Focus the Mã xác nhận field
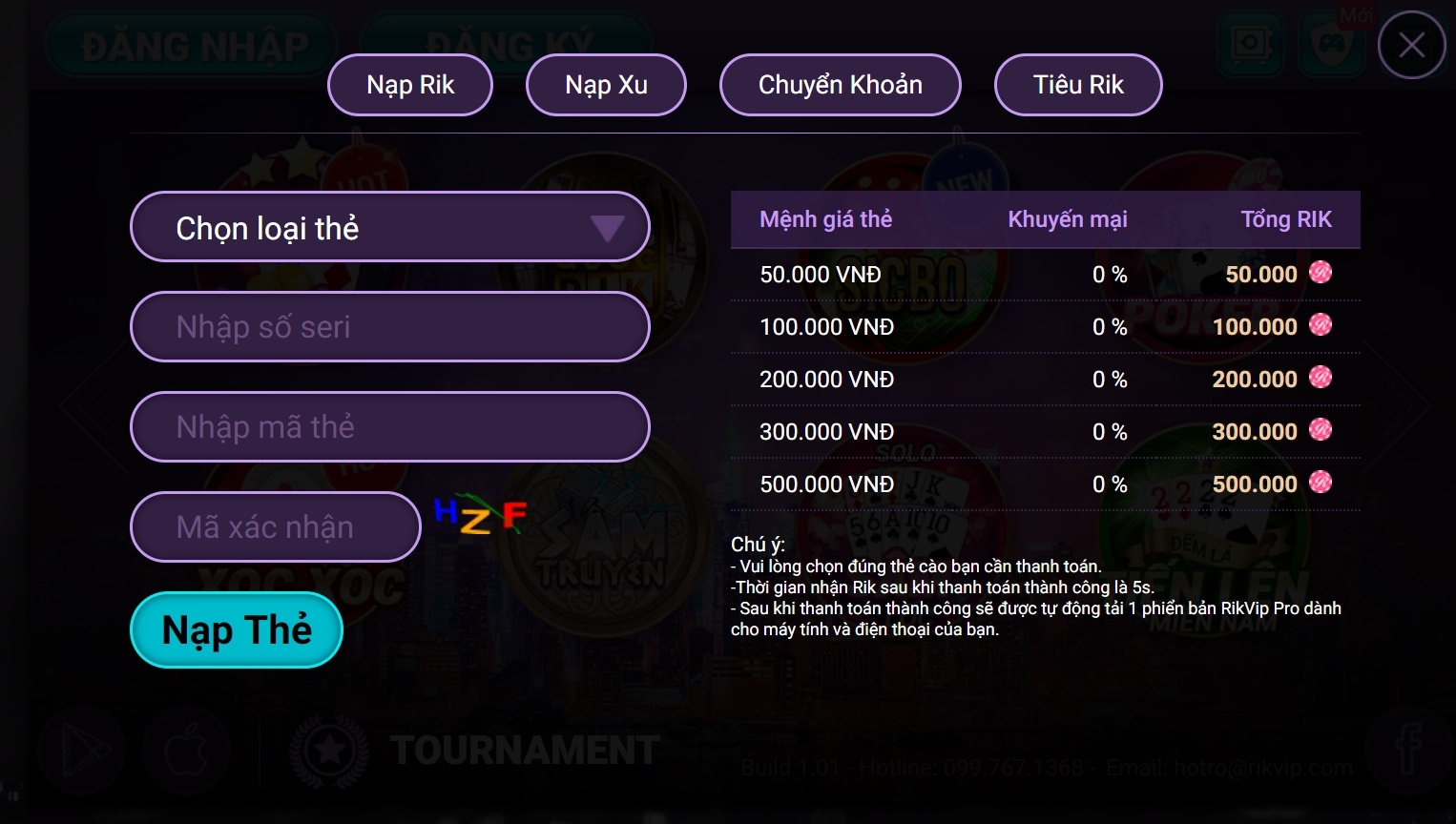The height and width of the screenshot is (824, 1456). click(x=275, y=527)
